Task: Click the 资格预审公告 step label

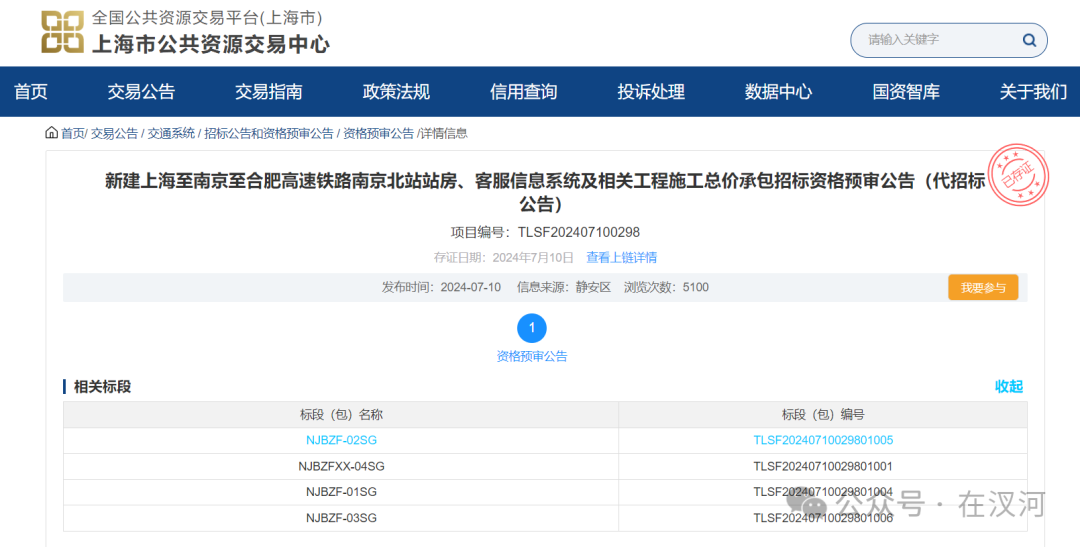Action: coord(532,356)
